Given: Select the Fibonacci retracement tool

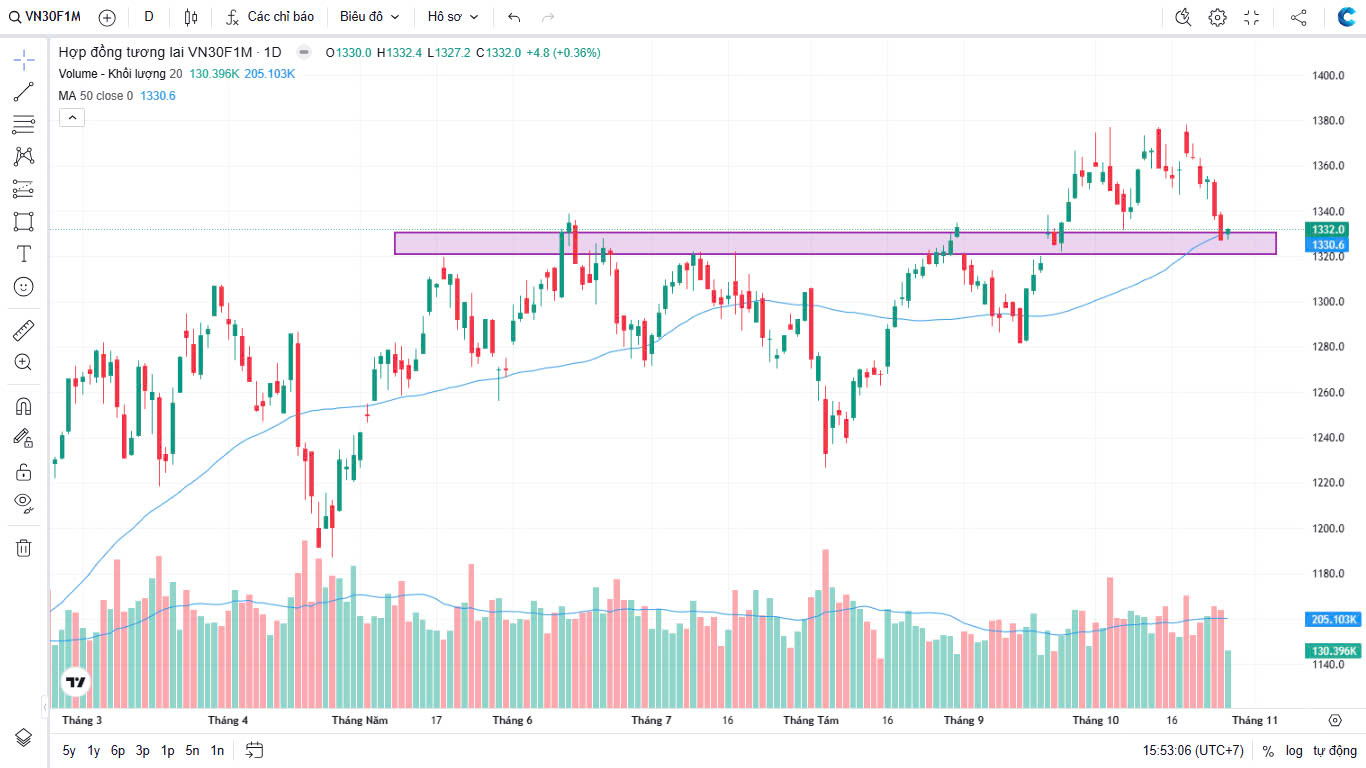Looking at the screenshot, I should click(24, 124).
